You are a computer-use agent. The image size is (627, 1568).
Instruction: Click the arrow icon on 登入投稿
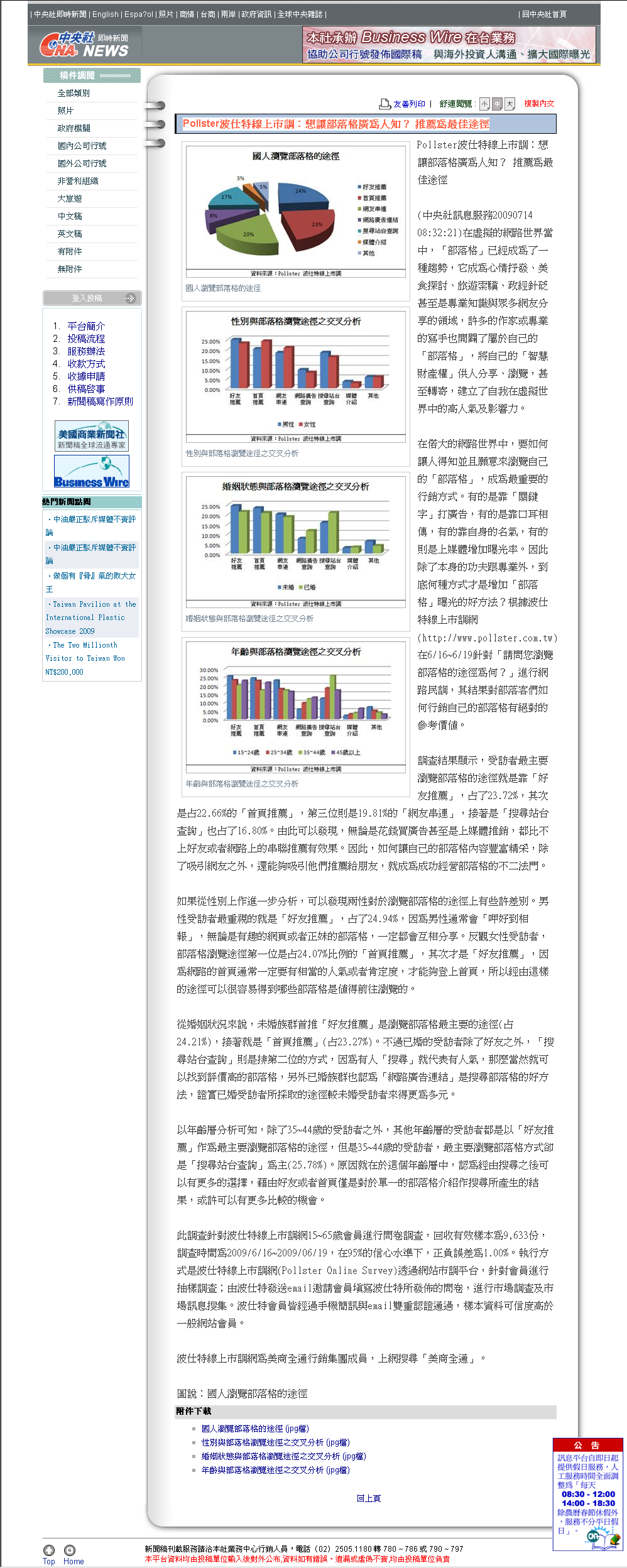click(x=130, y=298)
